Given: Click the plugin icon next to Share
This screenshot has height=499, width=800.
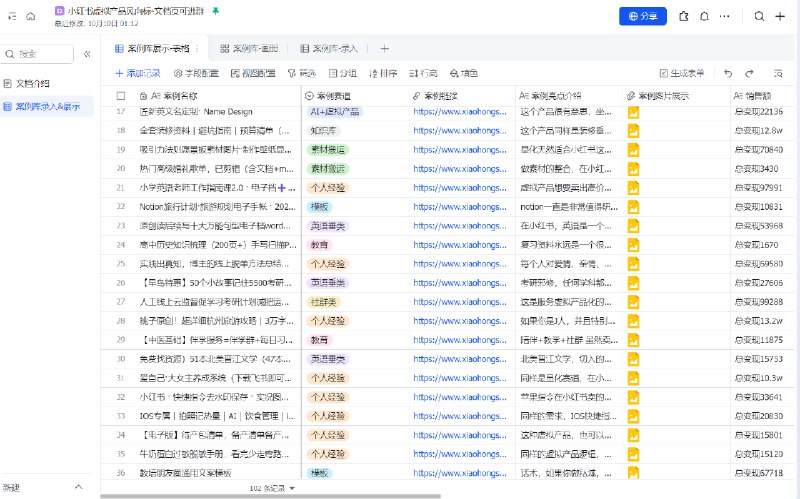Looking at the screenshot, I should (684, 16).
